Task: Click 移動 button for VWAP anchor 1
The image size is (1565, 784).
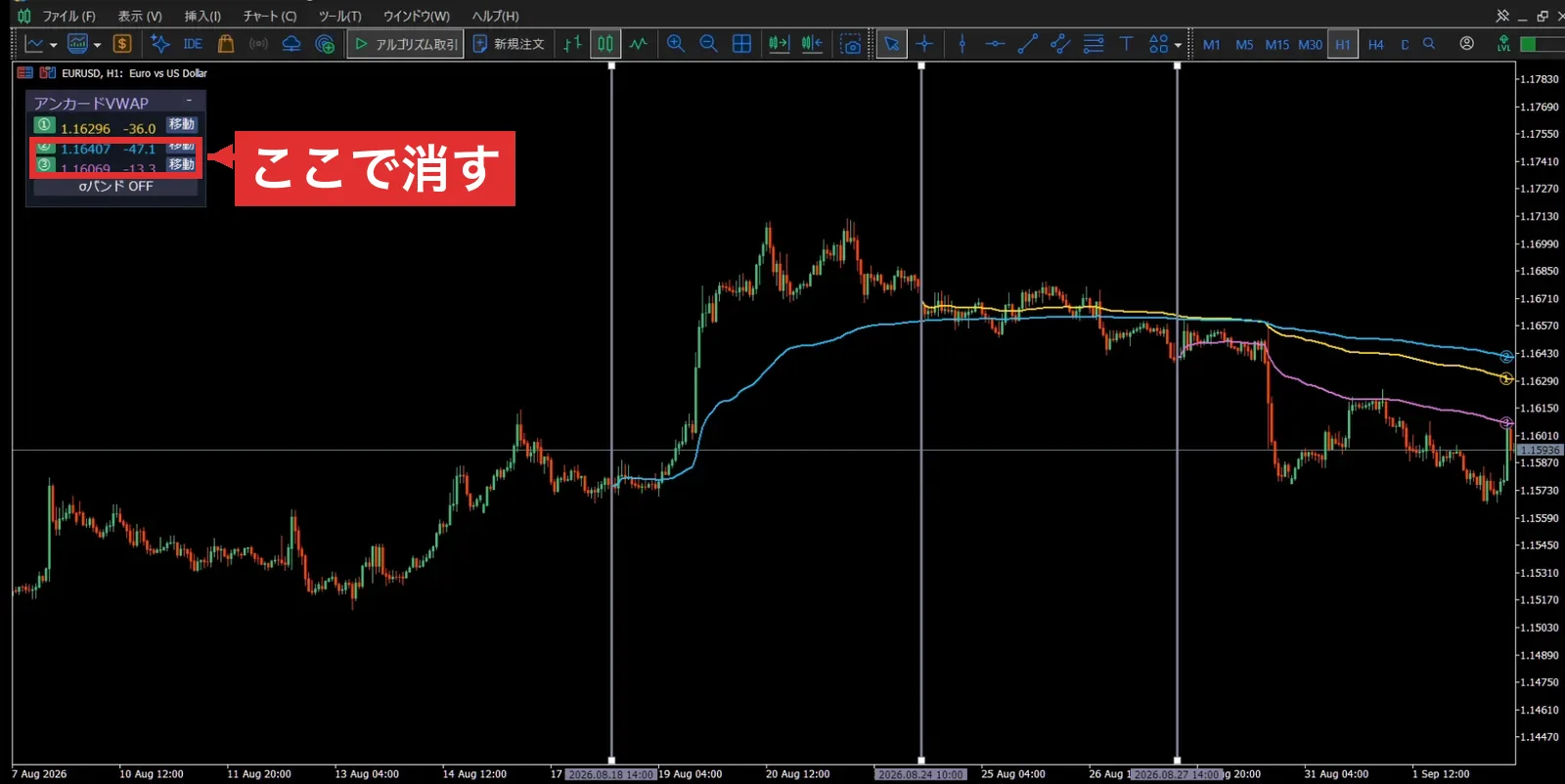Action: 182,125
